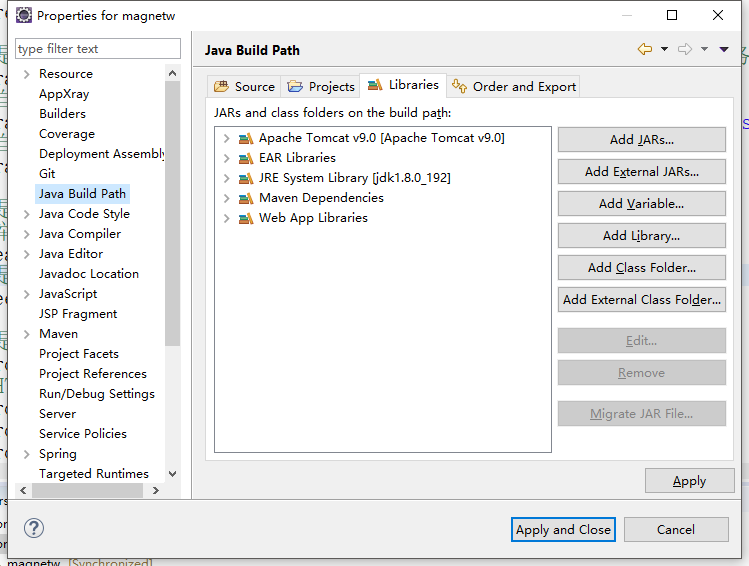
Task: Select the Git properties item
Action: 47,174
